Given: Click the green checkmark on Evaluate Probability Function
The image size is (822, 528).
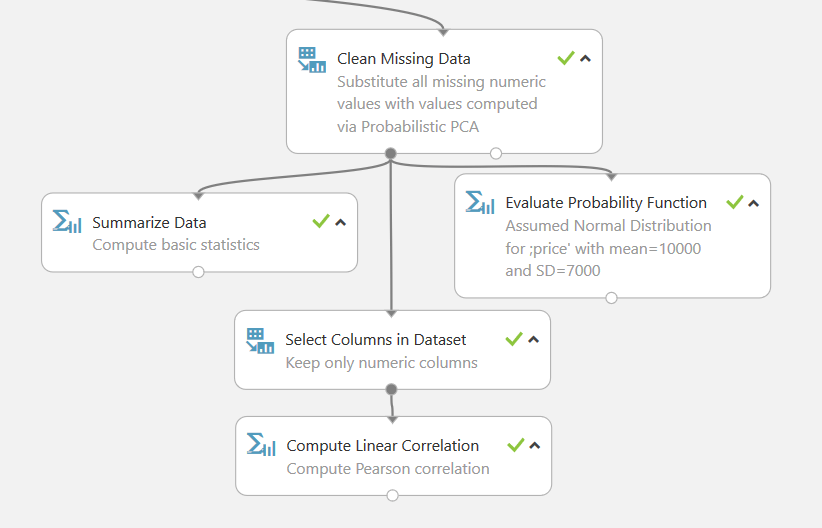Looking at the screenshot, I should tap(735, 202).
